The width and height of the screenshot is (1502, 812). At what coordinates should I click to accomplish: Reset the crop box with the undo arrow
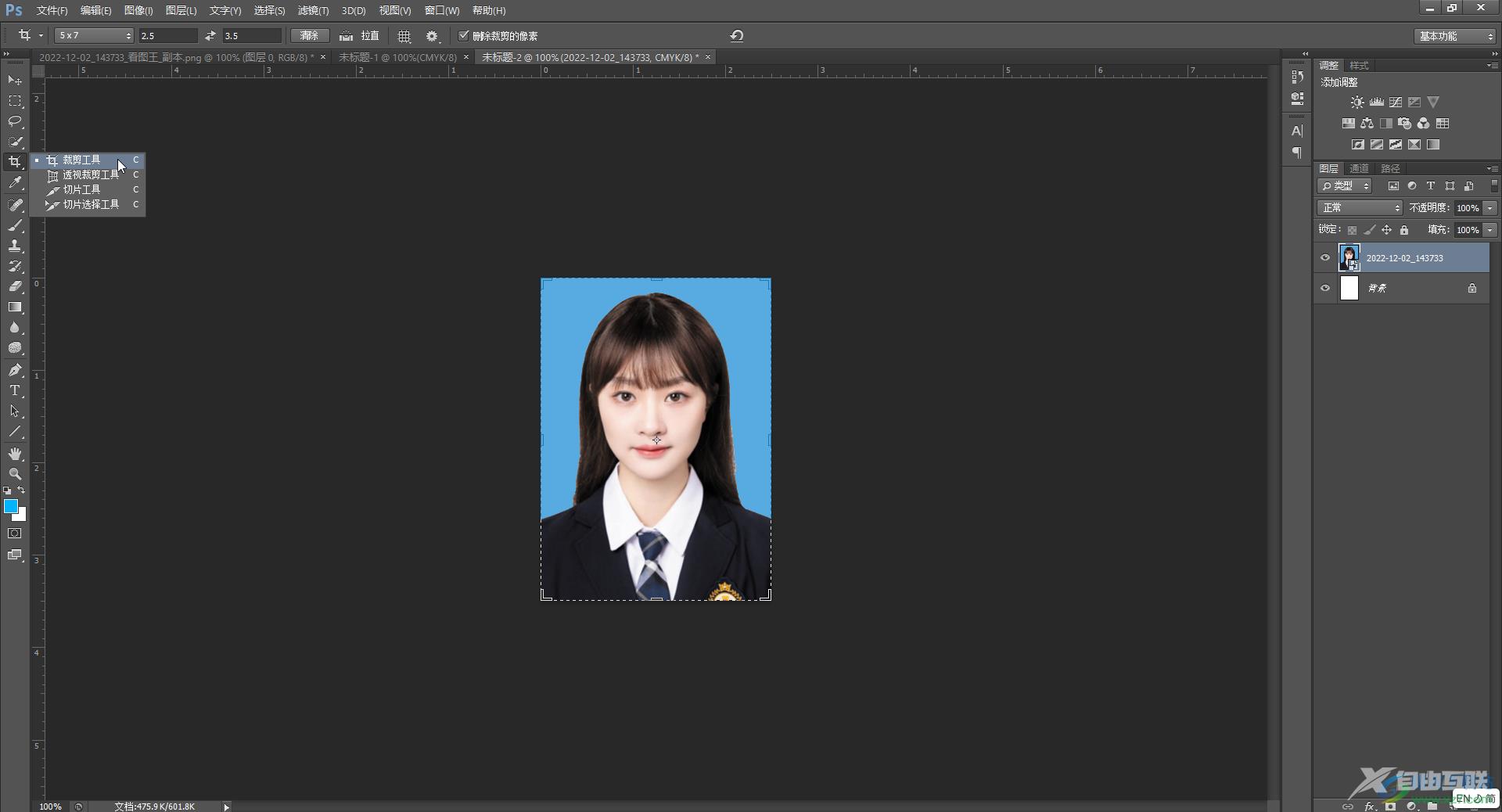click(737, 36)
